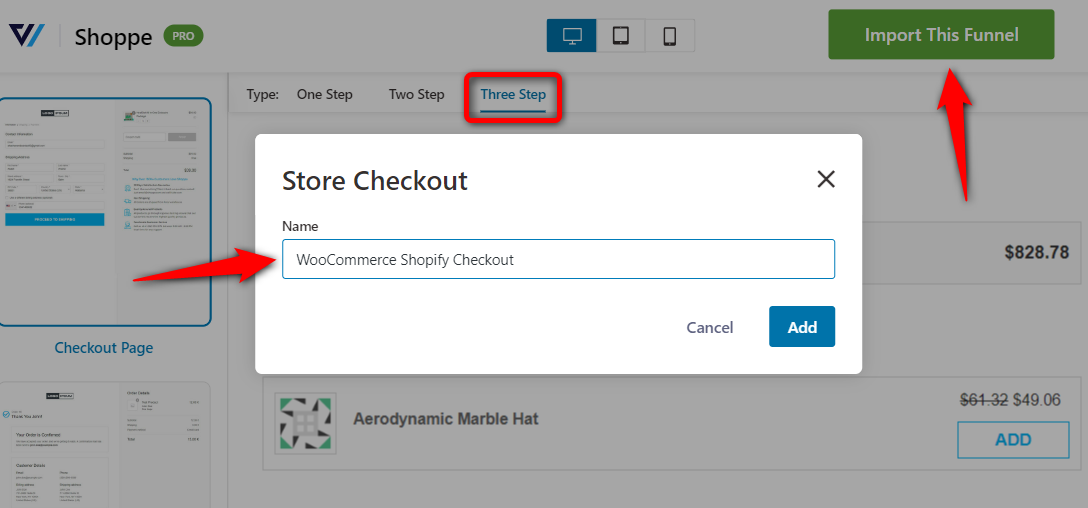Switch to tablet preview icon

(621, 35)
